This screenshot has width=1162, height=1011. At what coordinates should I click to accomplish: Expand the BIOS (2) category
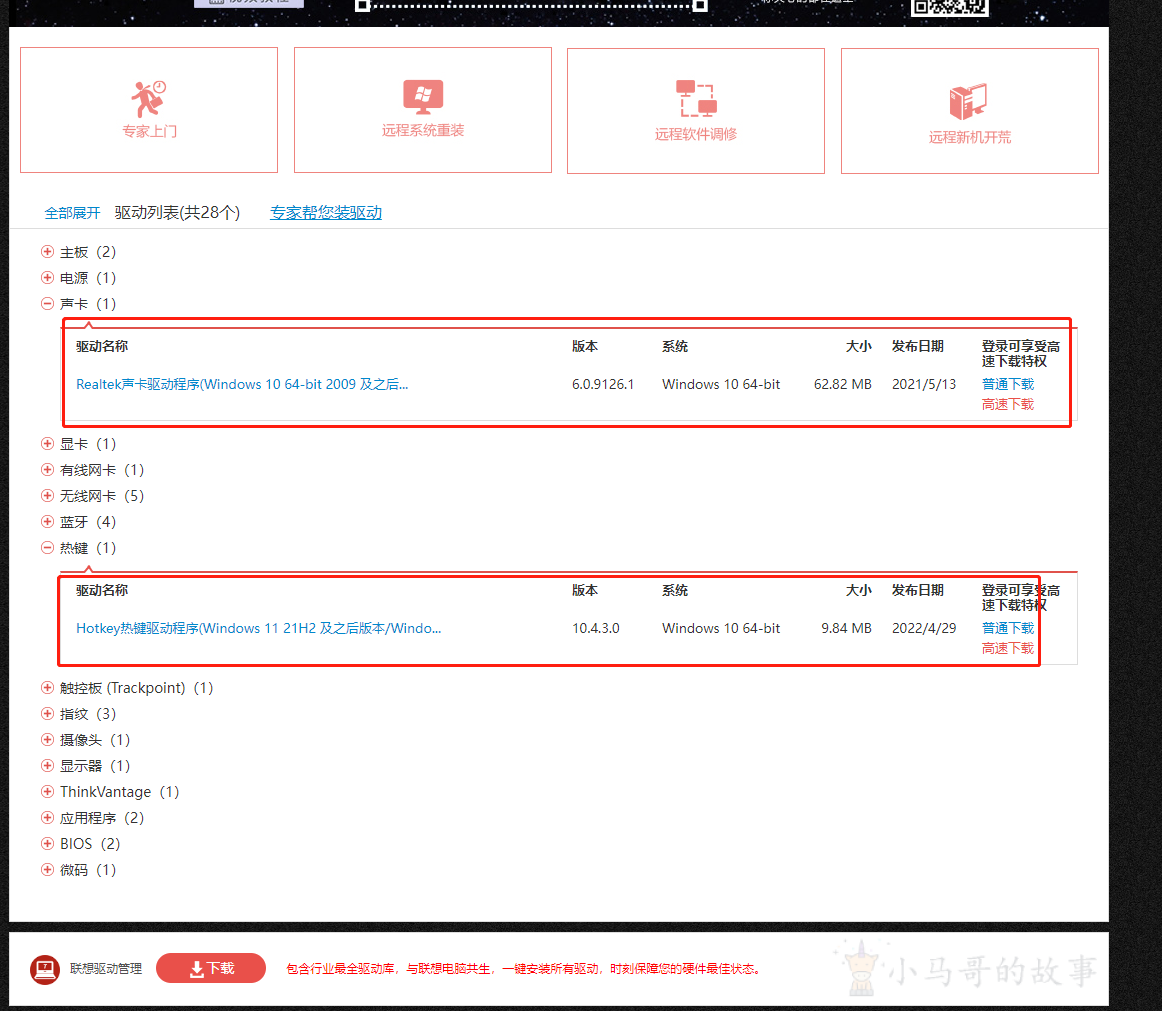point(47,843)
